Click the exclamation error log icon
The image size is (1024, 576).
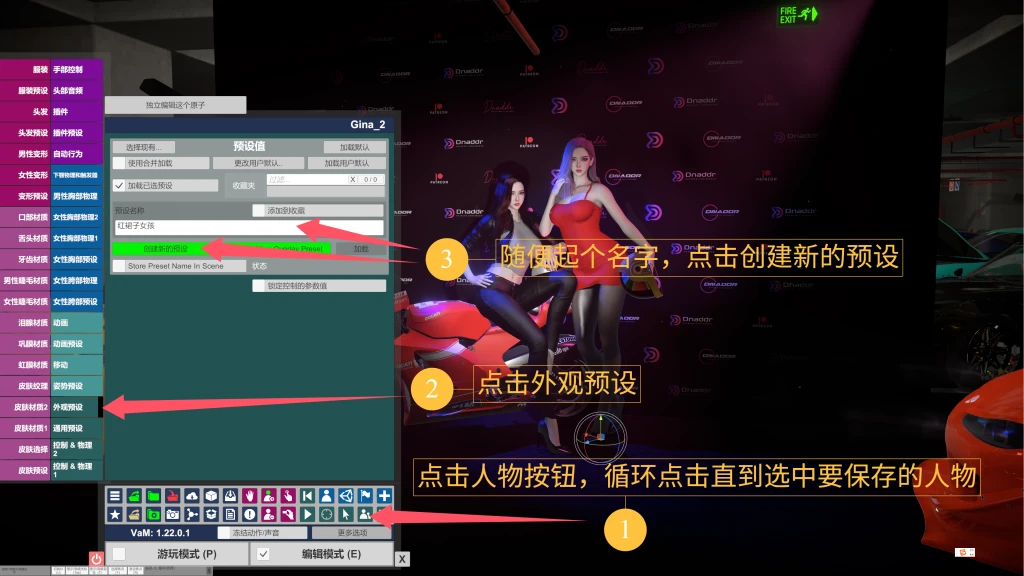(x=250, y=513)
